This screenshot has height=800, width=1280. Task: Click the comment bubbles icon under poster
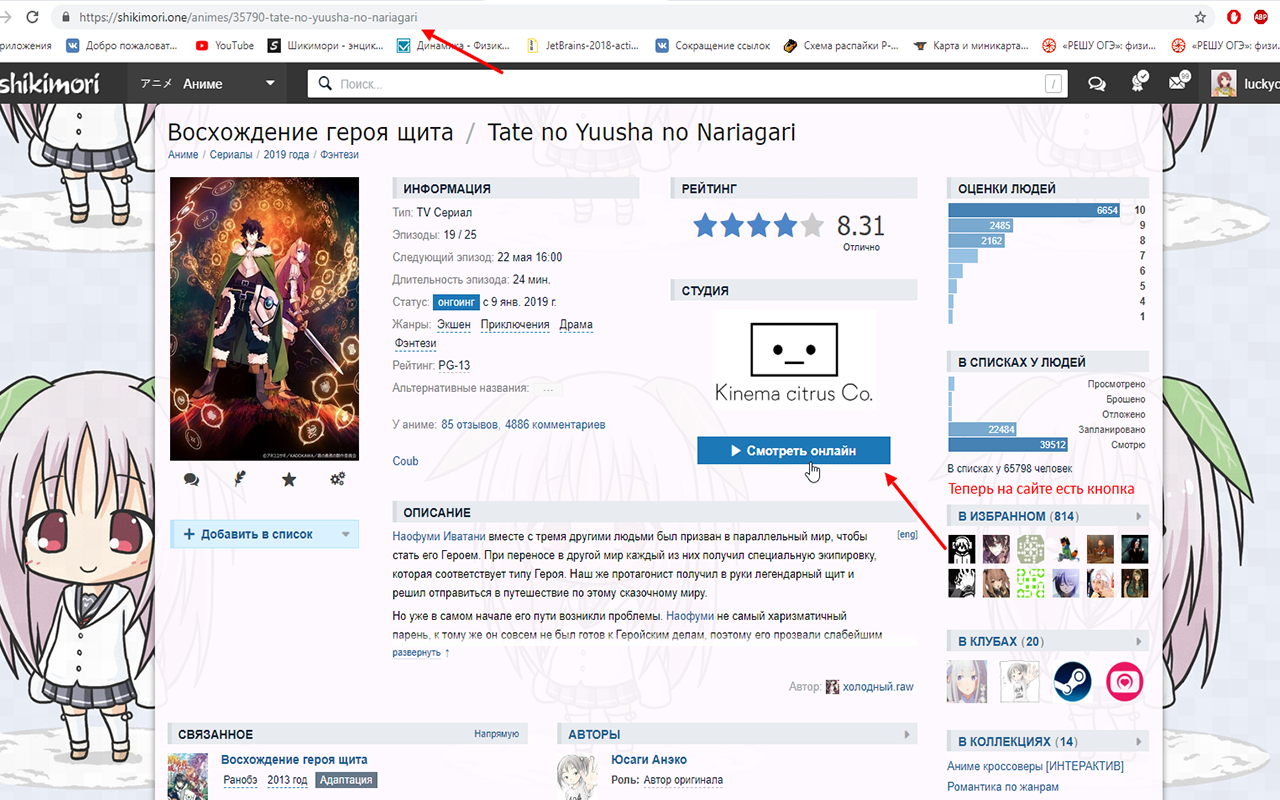[191, 480]
